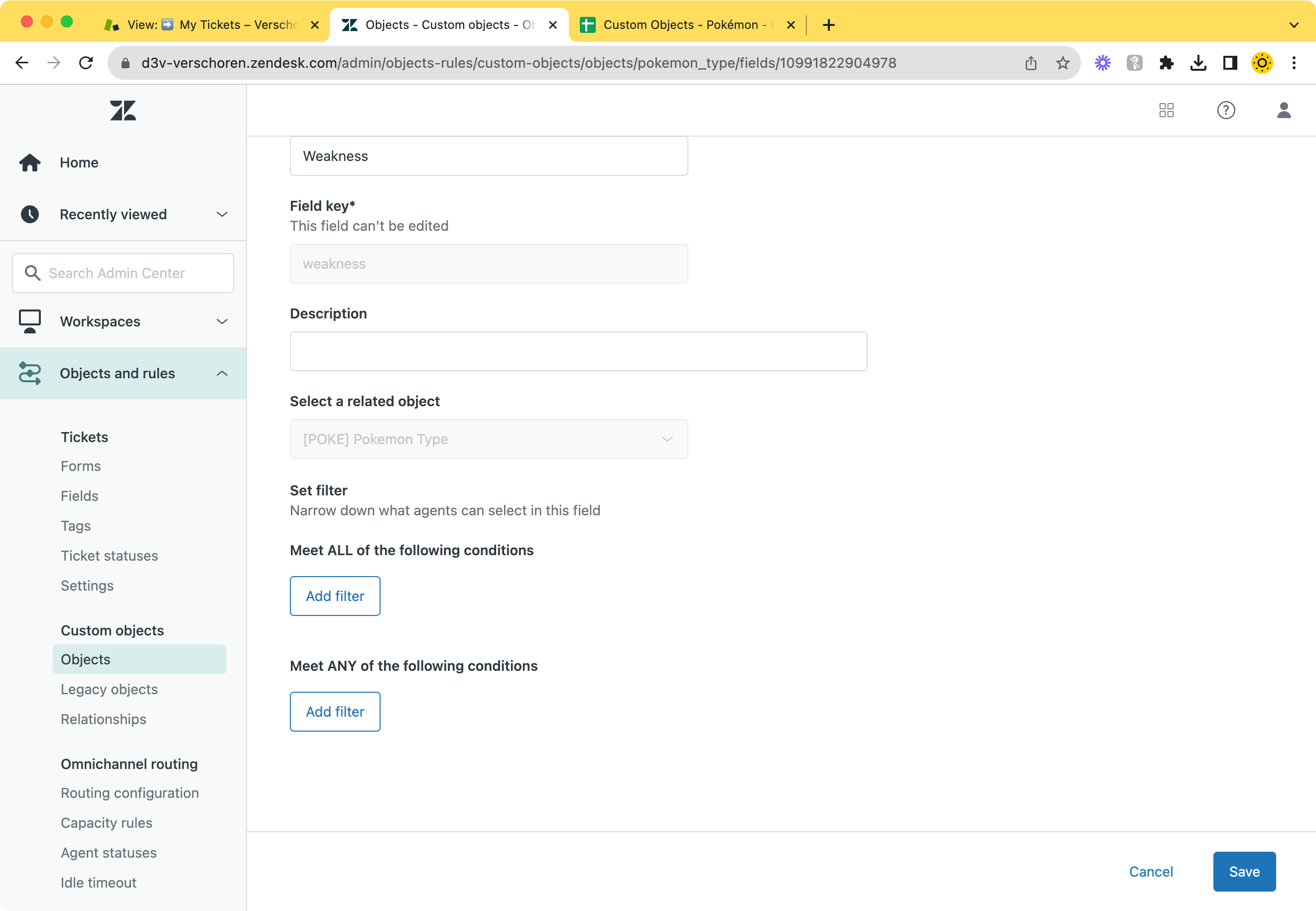The image size is (1316, 911).
Task: Click the Objects and rules sidebar icon
Action: coord(29,373)
